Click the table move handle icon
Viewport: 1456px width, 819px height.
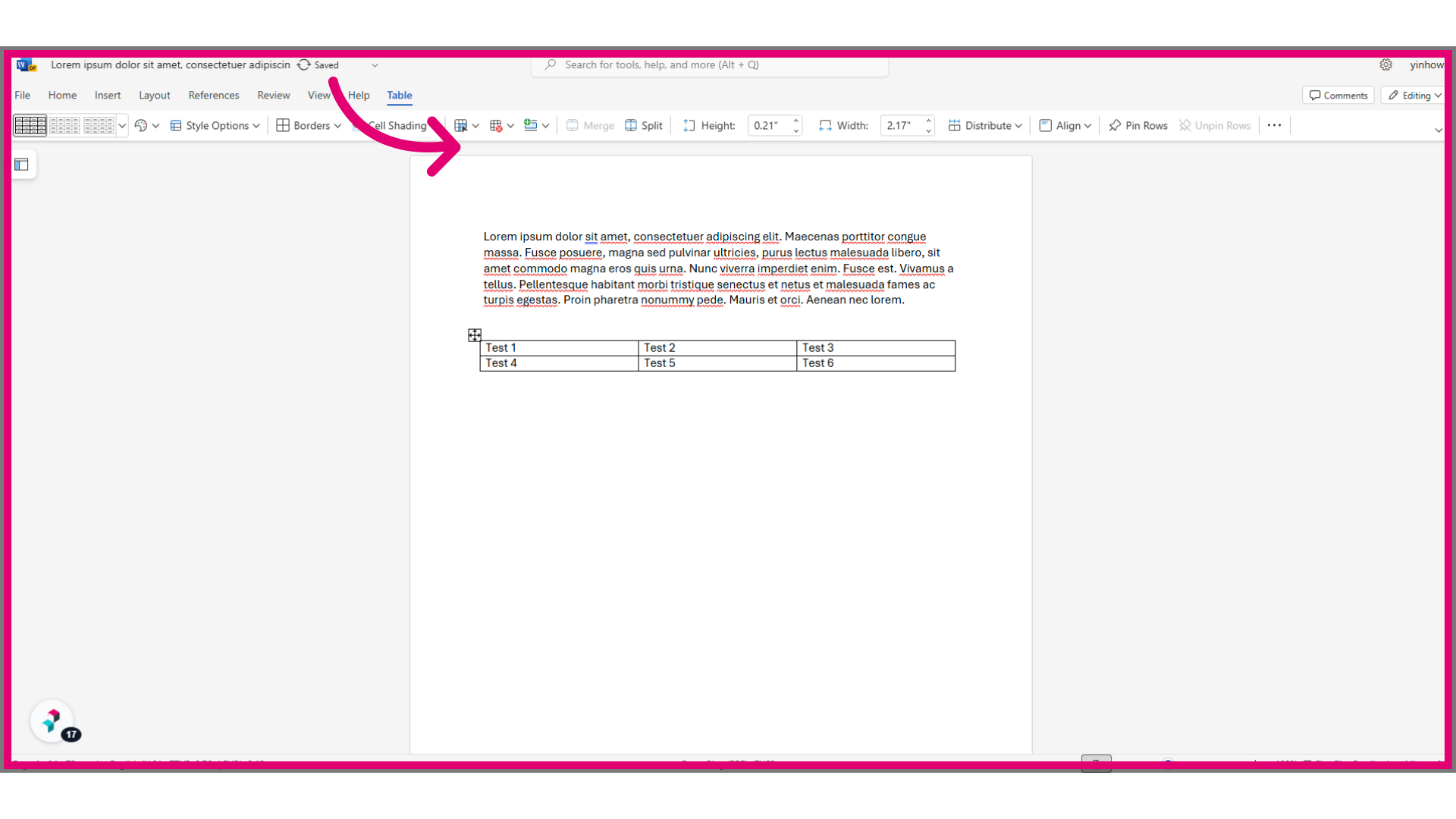coord(475,335)
